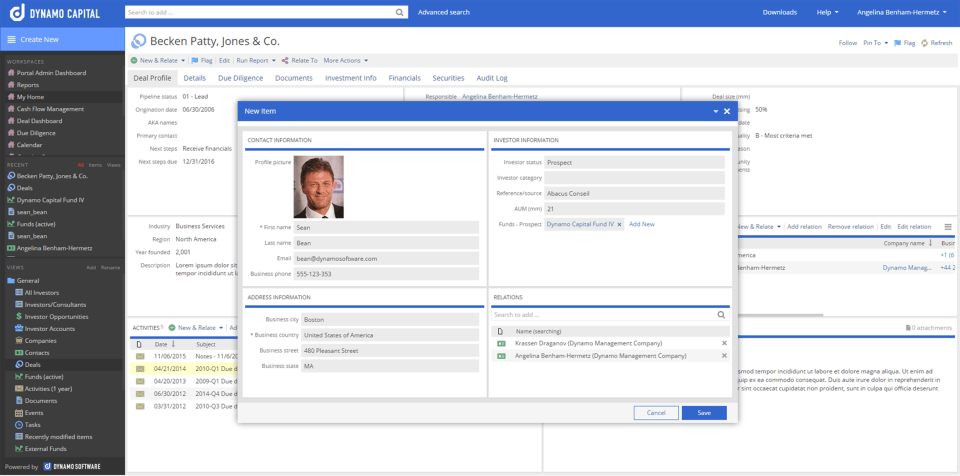
Task: Open Deal Dashboard workspace
Action: point(39,121)
